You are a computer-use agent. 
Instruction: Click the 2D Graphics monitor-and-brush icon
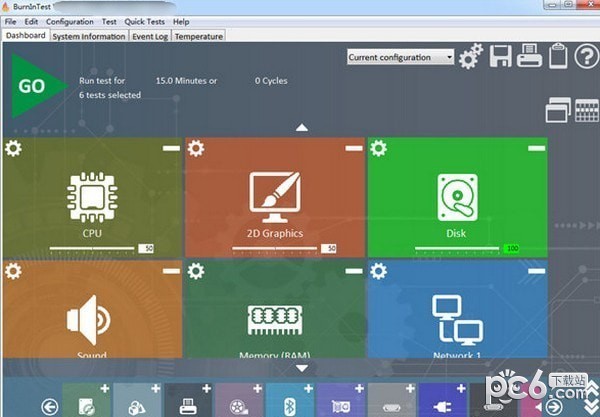coord(275,197)
